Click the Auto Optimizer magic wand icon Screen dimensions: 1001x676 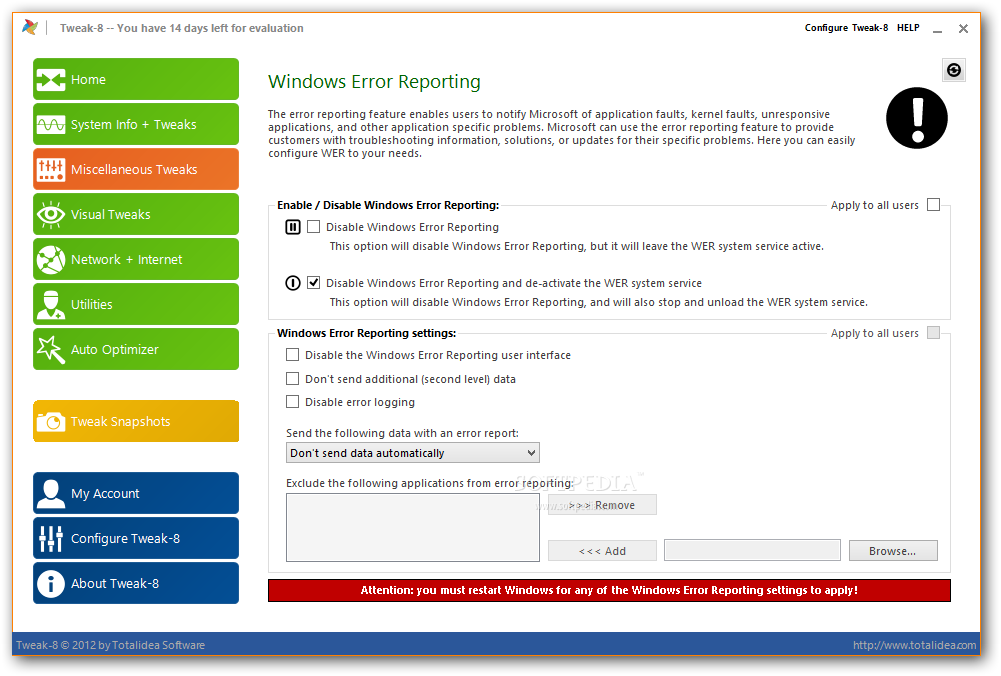[x=50, y=350]
